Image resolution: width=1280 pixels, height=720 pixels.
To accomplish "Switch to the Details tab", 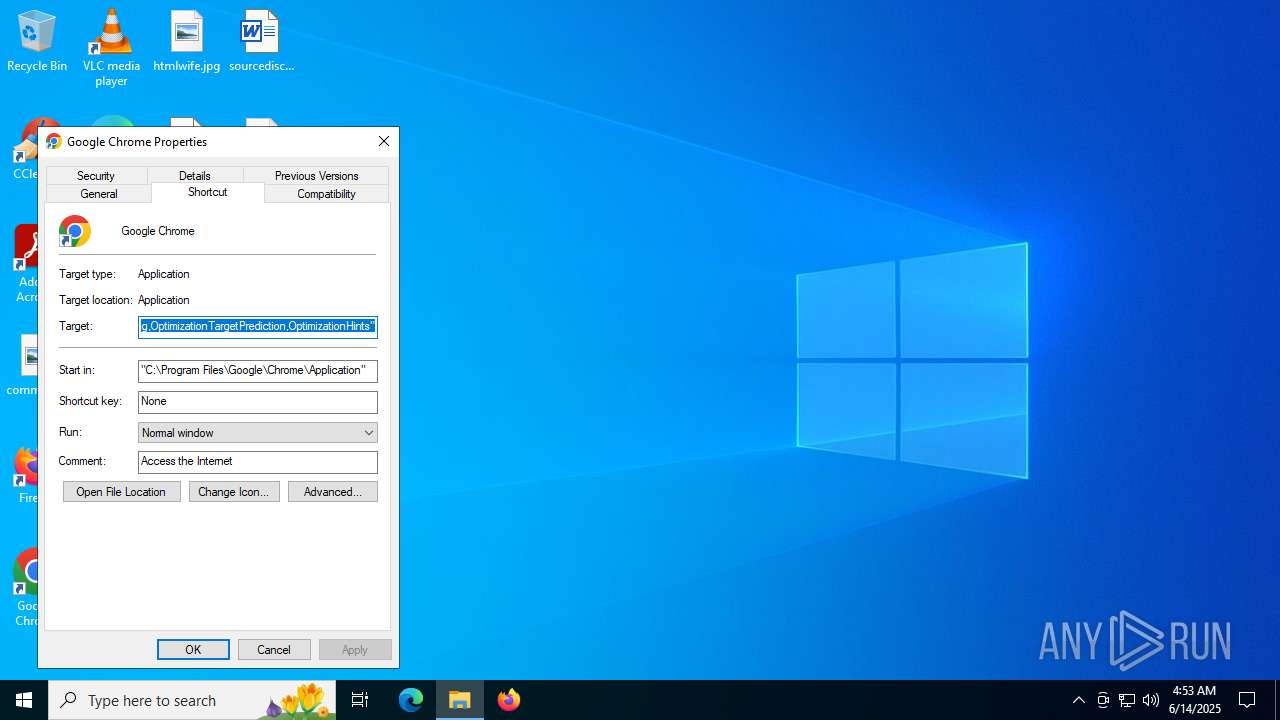I will [195, 176].
